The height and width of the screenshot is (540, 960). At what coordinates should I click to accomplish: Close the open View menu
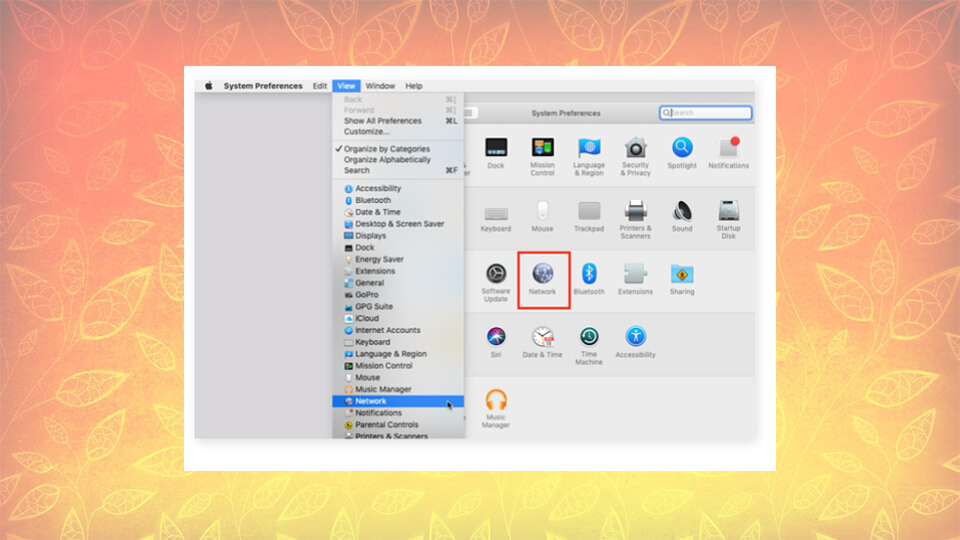pos(346,86)
